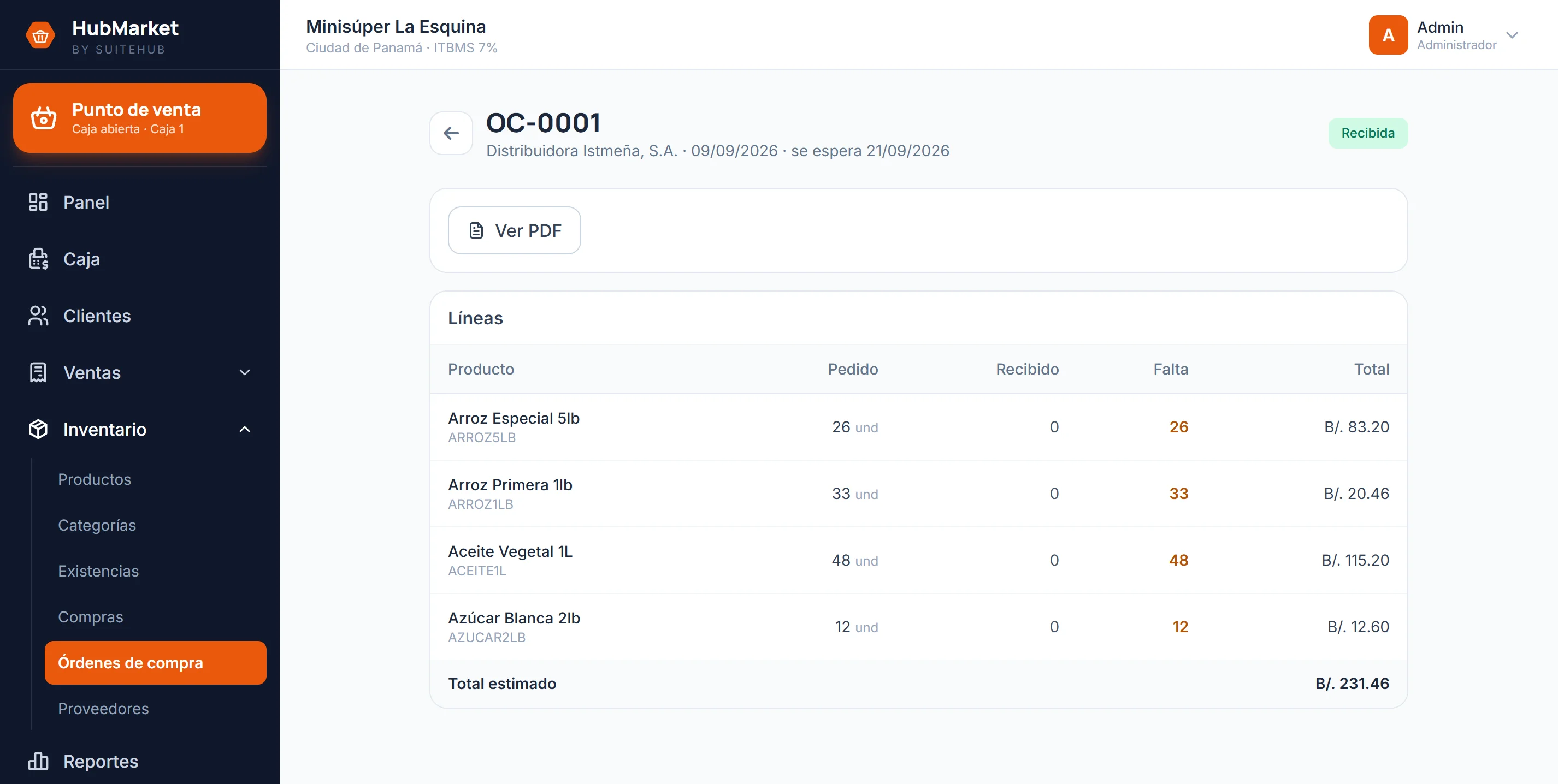The width and height of the screenshot is (1558, 784).
Task: Open the Caja menu item
Action: [140, 259]
